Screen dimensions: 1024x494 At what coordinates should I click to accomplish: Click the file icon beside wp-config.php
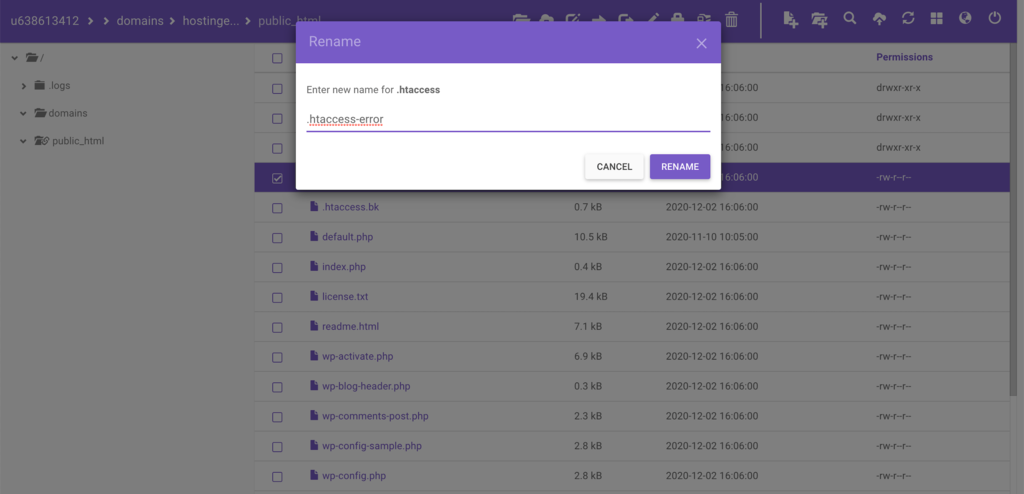click(x=314, y=476)
